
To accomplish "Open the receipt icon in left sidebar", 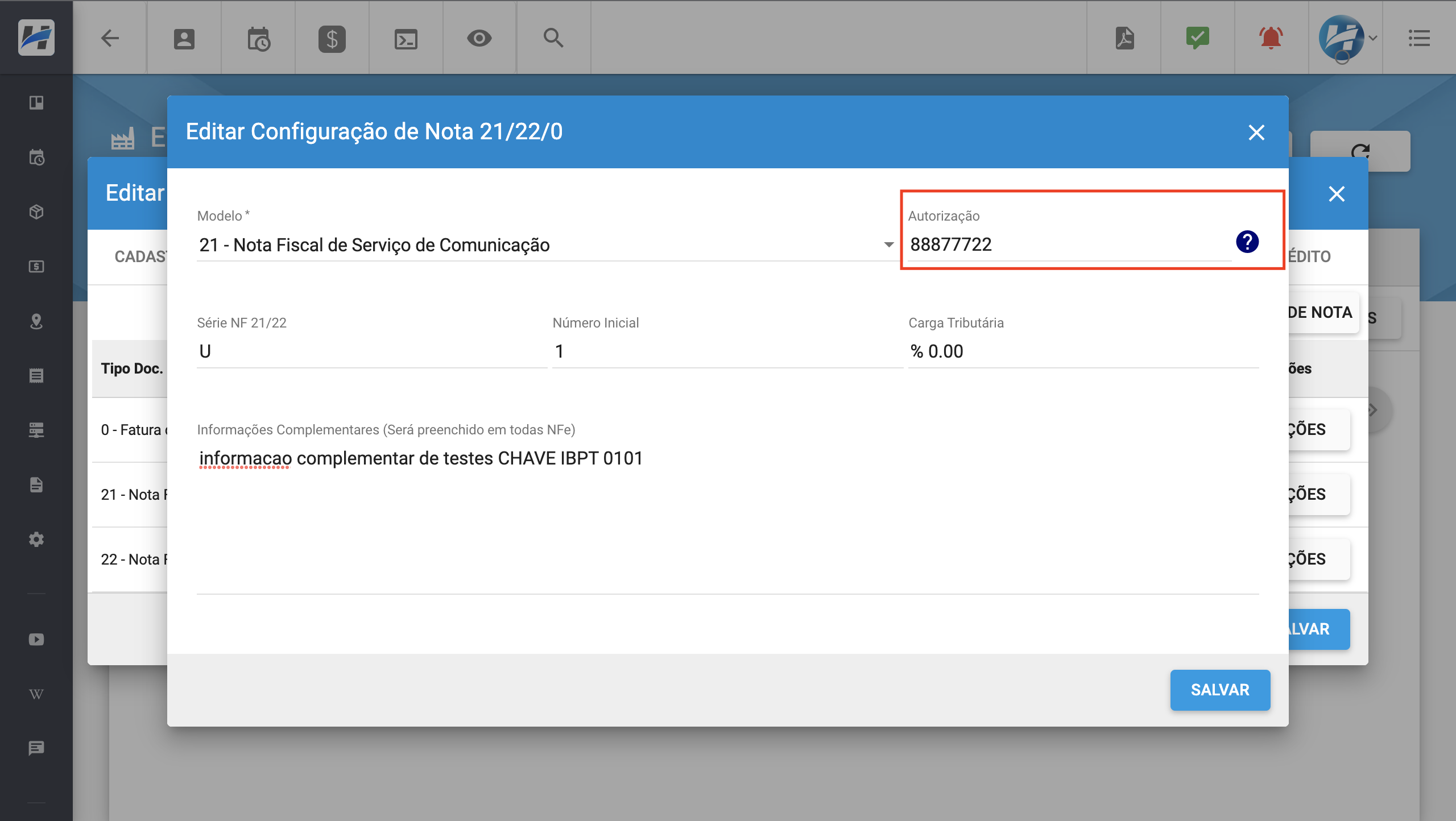I will coord(36,375).
